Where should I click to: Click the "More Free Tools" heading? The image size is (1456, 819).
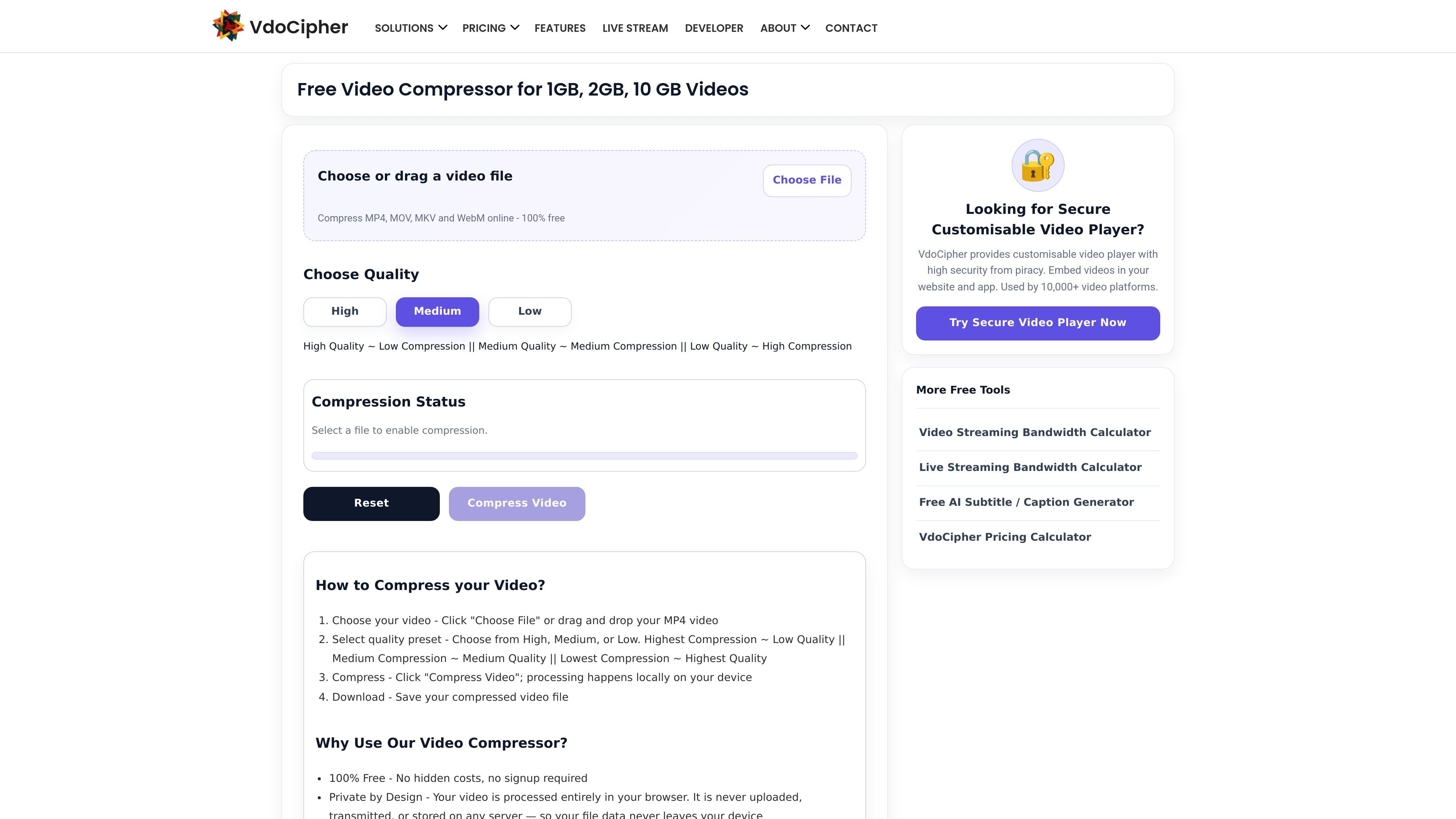click(963, 390)
